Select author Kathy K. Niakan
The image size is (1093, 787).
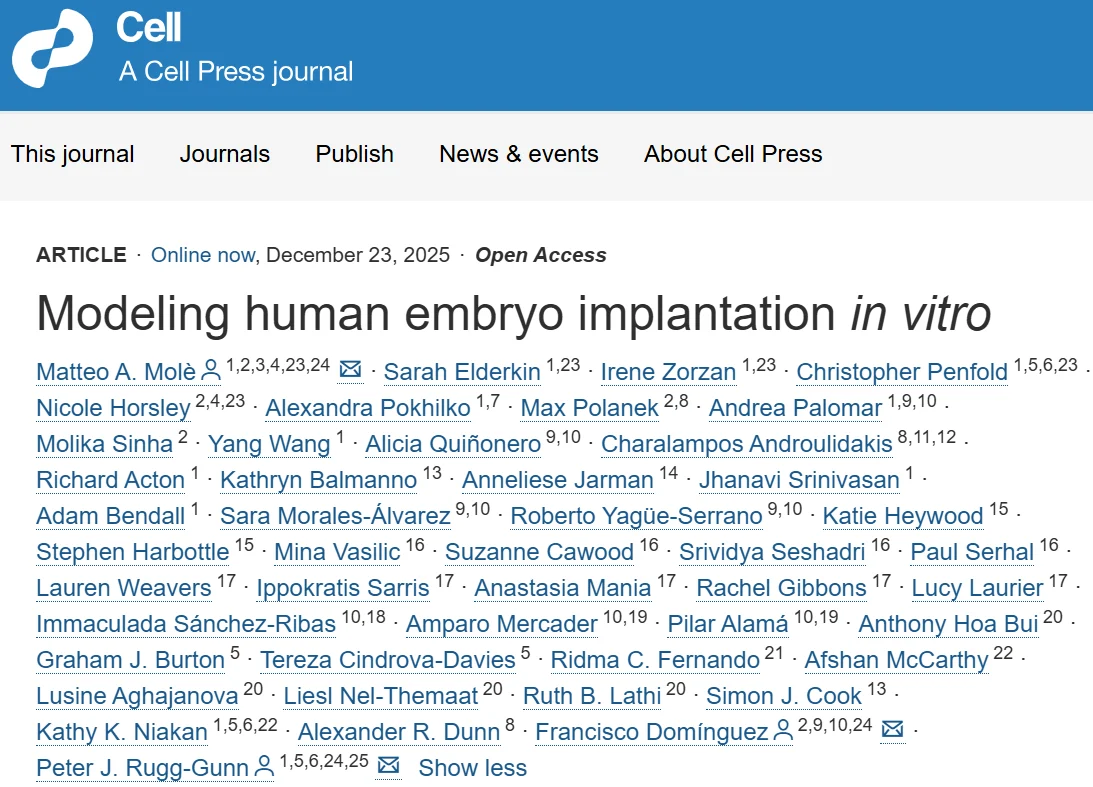tap(121, 732)
